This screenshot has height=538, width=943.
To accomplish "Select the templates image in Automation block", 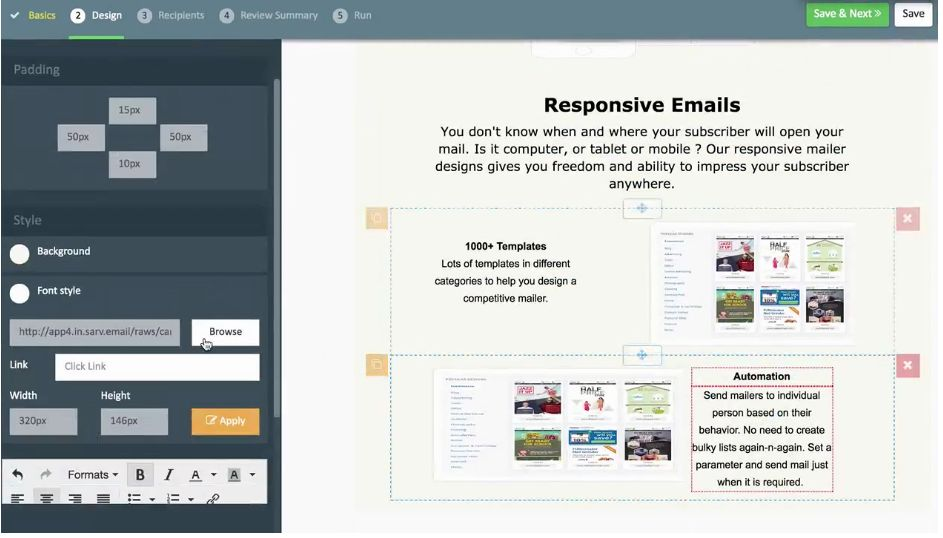I will (x=558, y=426).
